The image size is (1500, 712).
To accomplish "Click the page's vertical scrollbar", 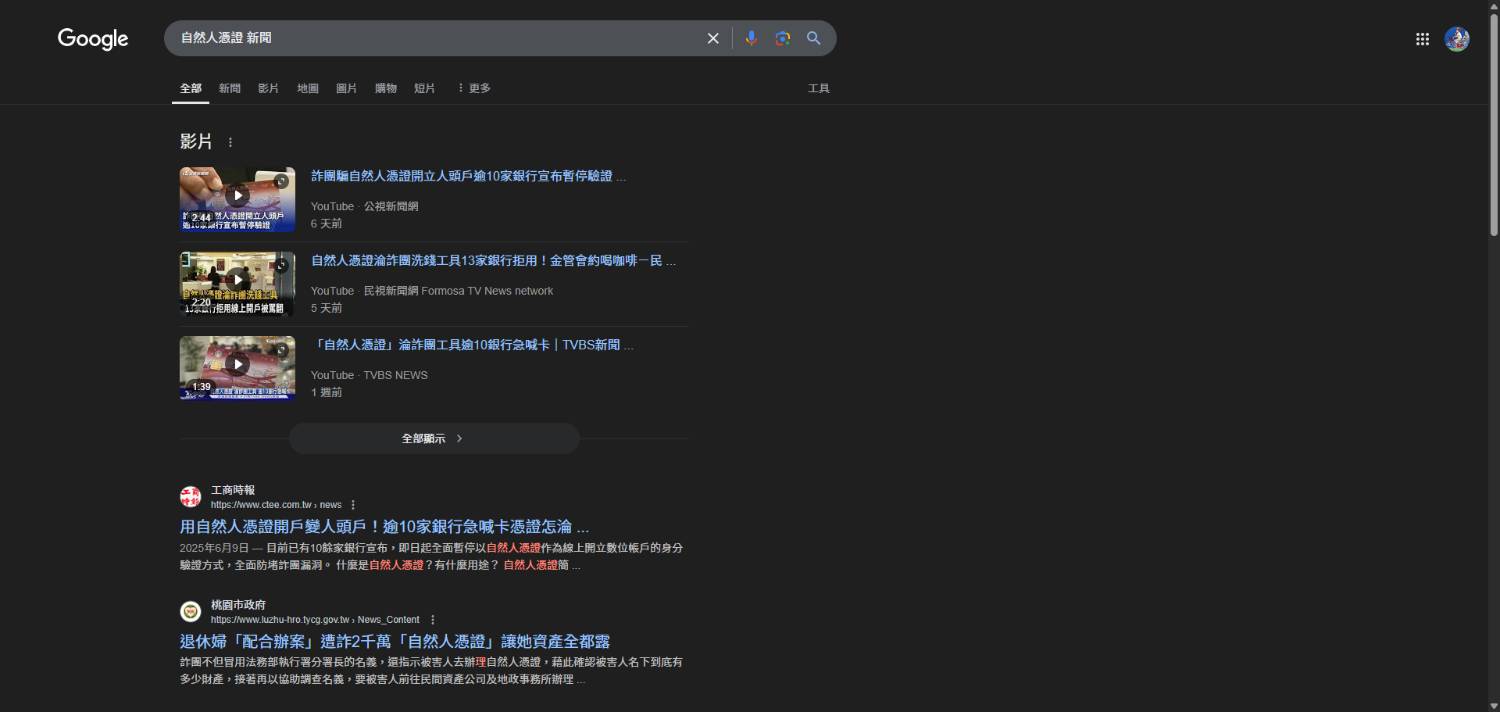I will (x=1494, y=125).
